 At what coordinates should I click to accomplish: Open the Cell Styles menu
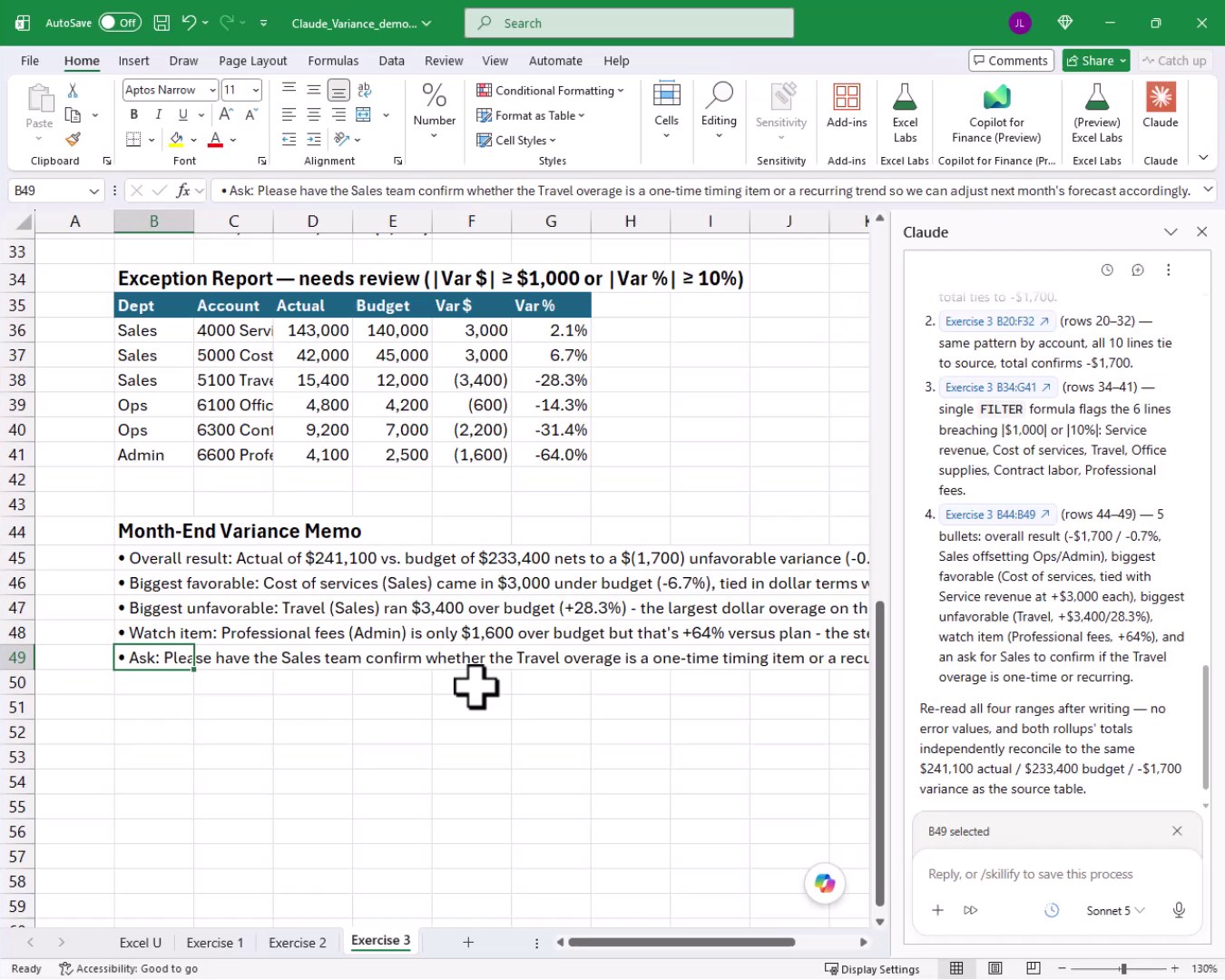click(516, 141)
